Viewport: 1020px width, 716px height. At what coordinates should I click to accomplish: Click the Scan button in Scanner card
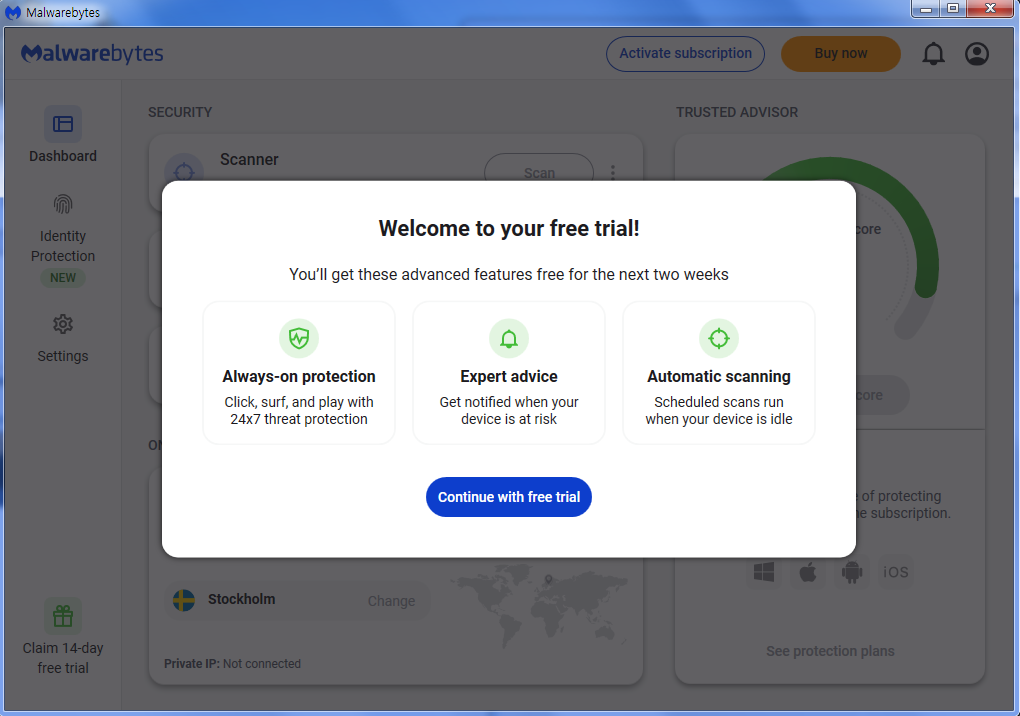539,168
